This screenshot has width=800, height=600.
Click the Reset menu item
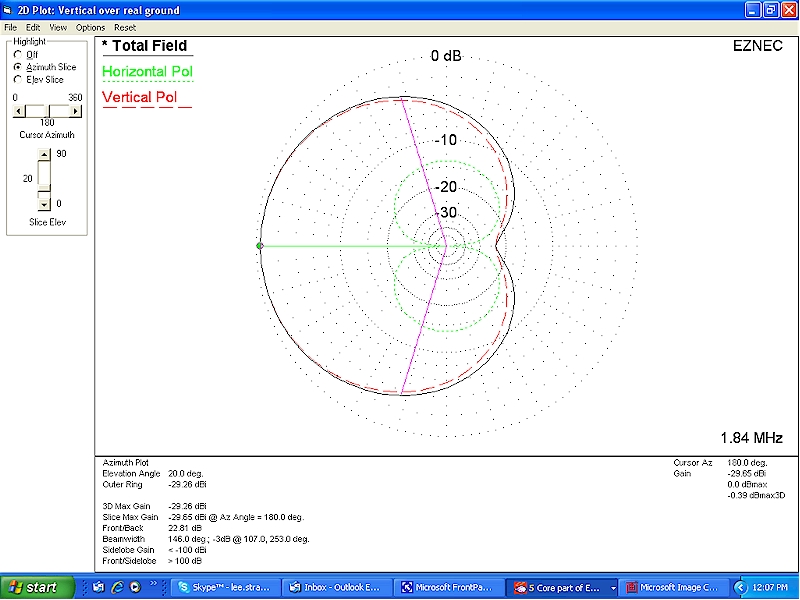point(125,27)
